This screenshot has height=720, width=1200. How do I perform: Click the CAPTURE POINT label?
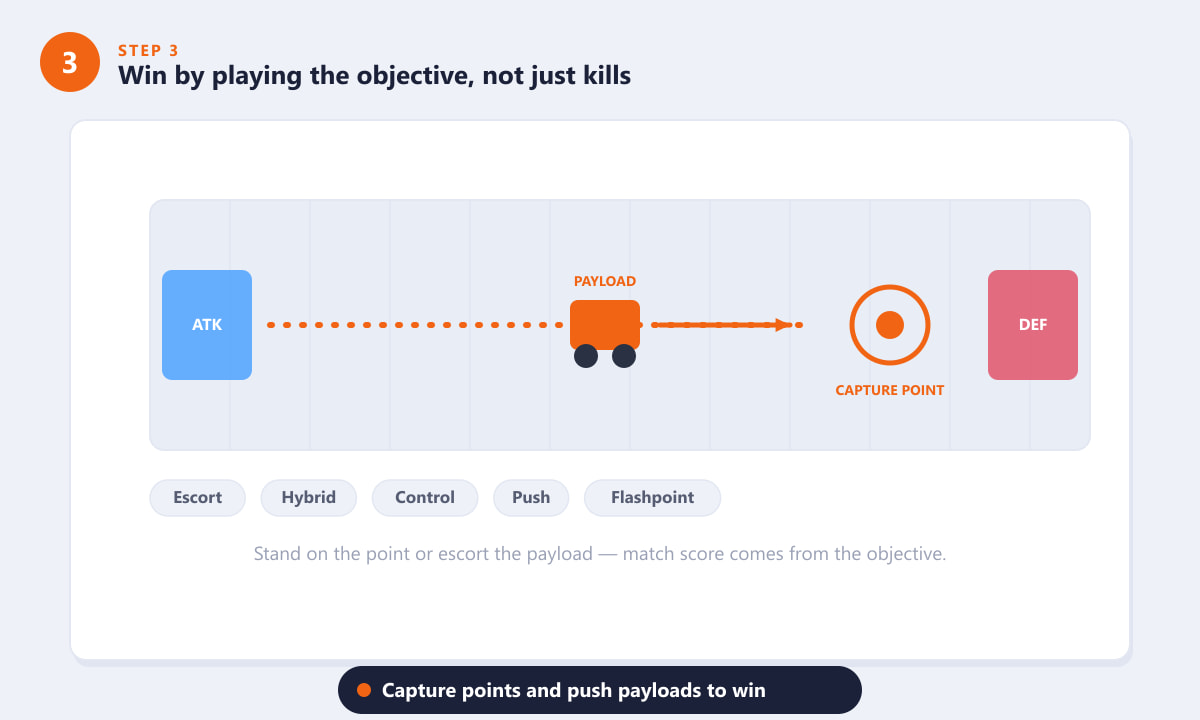[x=890, y=390]
